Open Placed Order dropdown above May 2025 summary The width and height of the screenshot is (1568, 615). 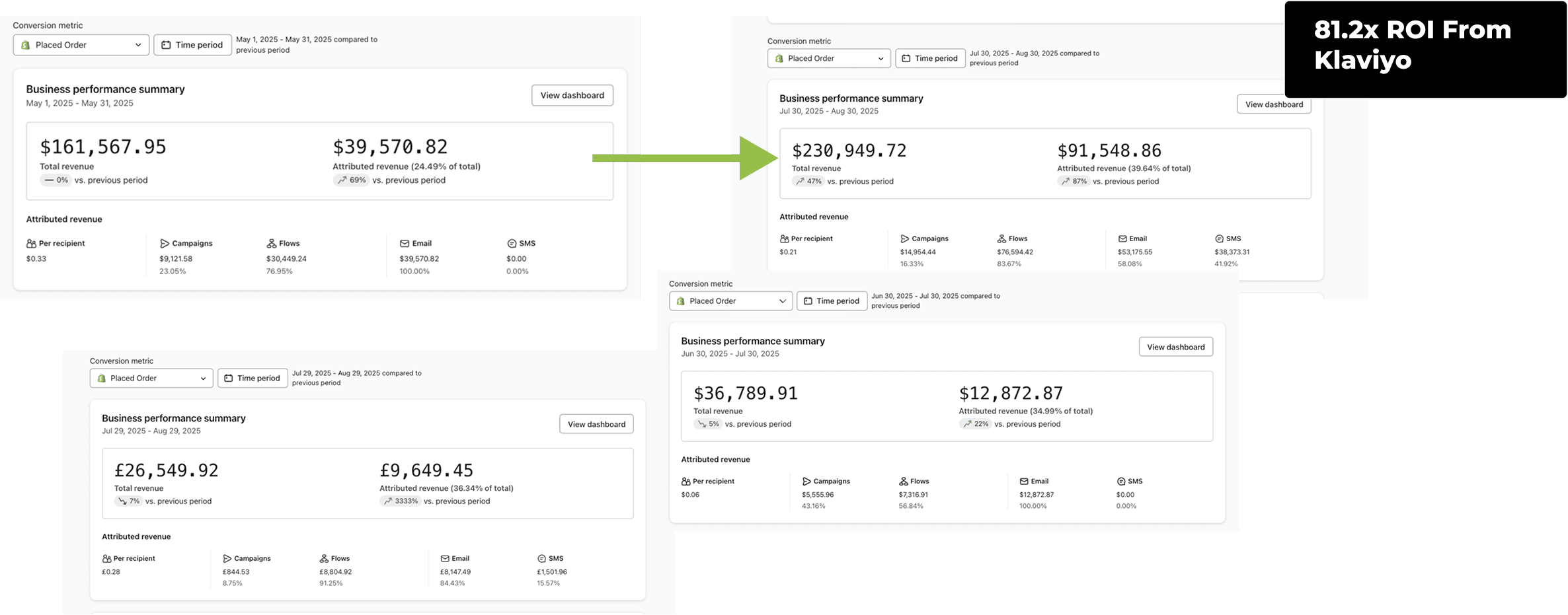point(81,45)
